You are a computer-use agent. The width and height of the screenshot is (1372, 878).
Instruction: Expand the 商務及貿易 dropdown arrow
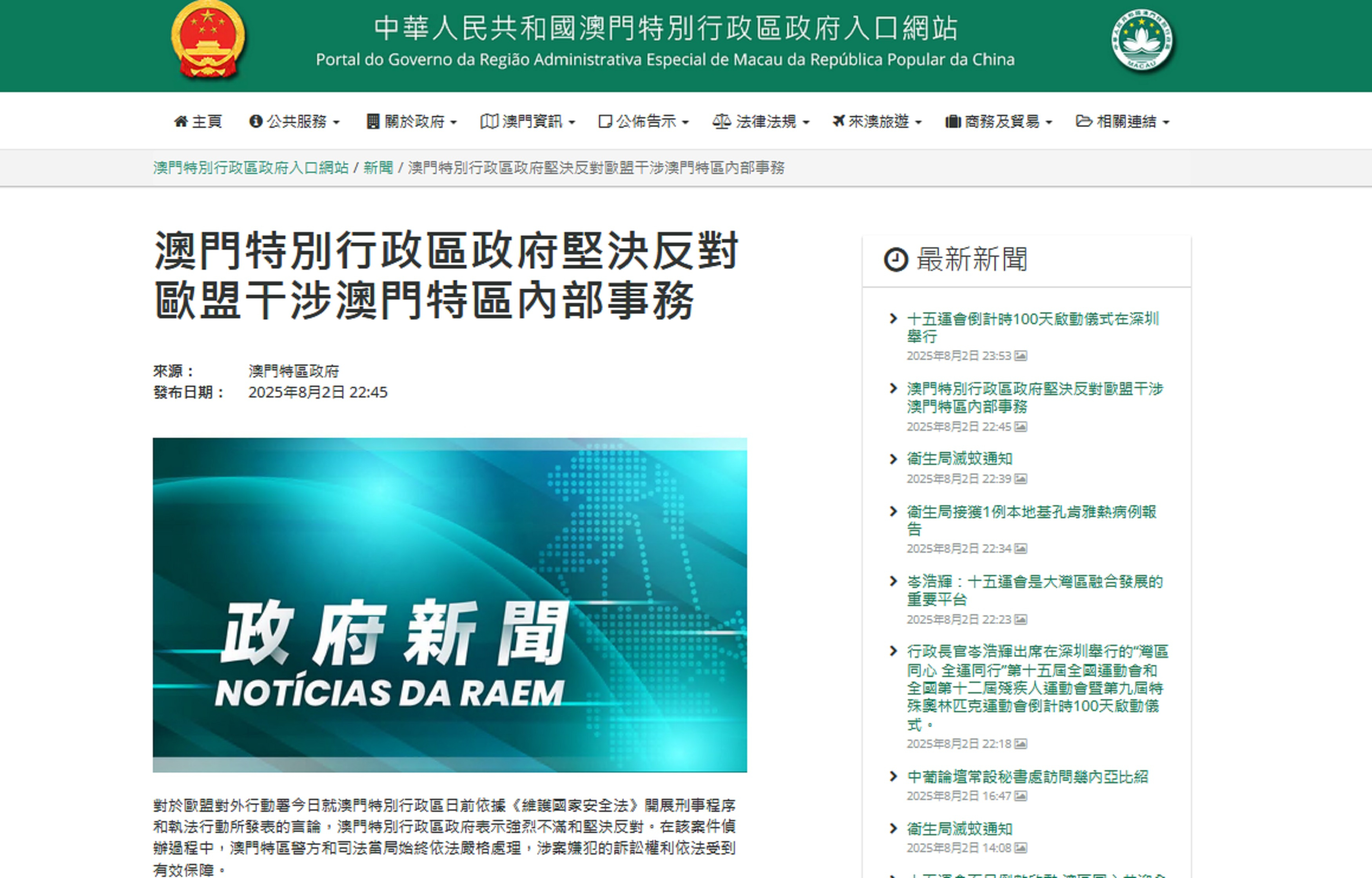[1049, 123]
